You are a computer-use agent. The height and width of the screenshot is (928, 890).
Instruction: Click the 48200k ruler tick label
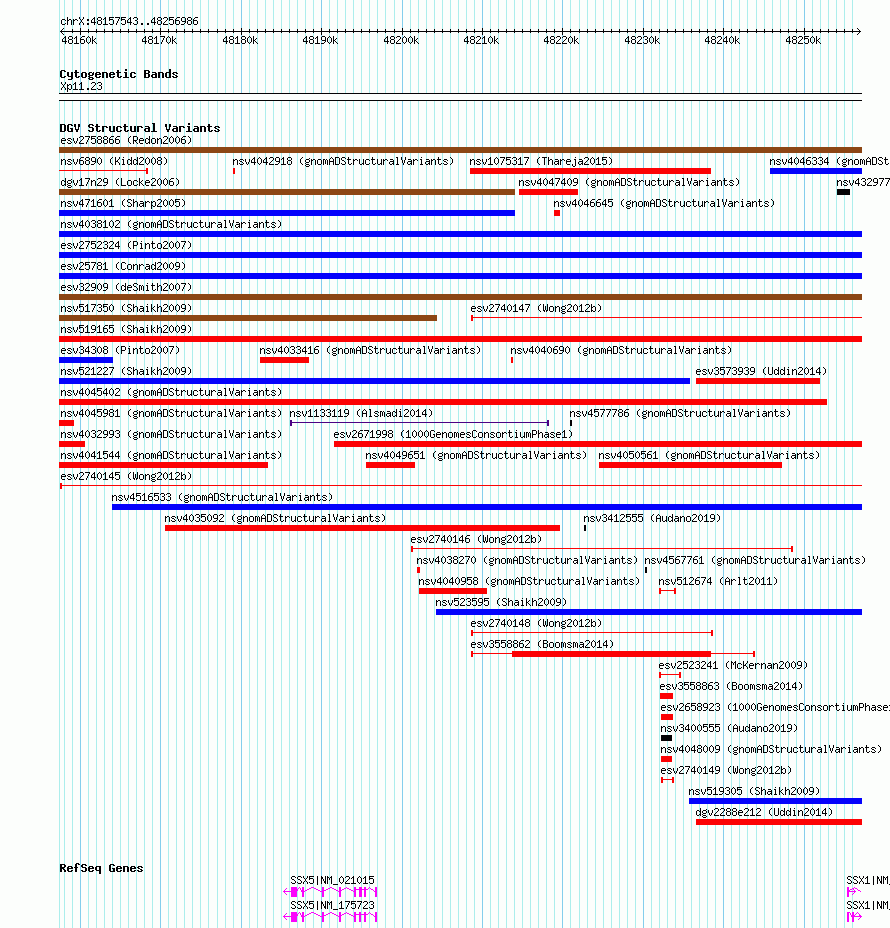(401, 40)
